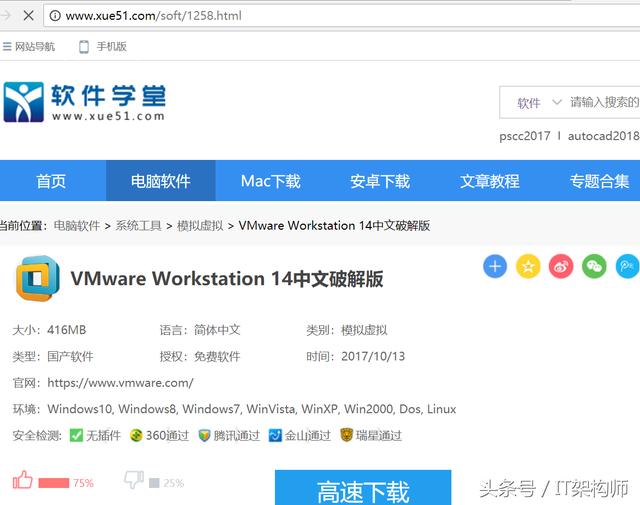Viewport: 640px width, 505px height.
Task: Open the official site https://www.vmware.com/ link
Action: 120,383
